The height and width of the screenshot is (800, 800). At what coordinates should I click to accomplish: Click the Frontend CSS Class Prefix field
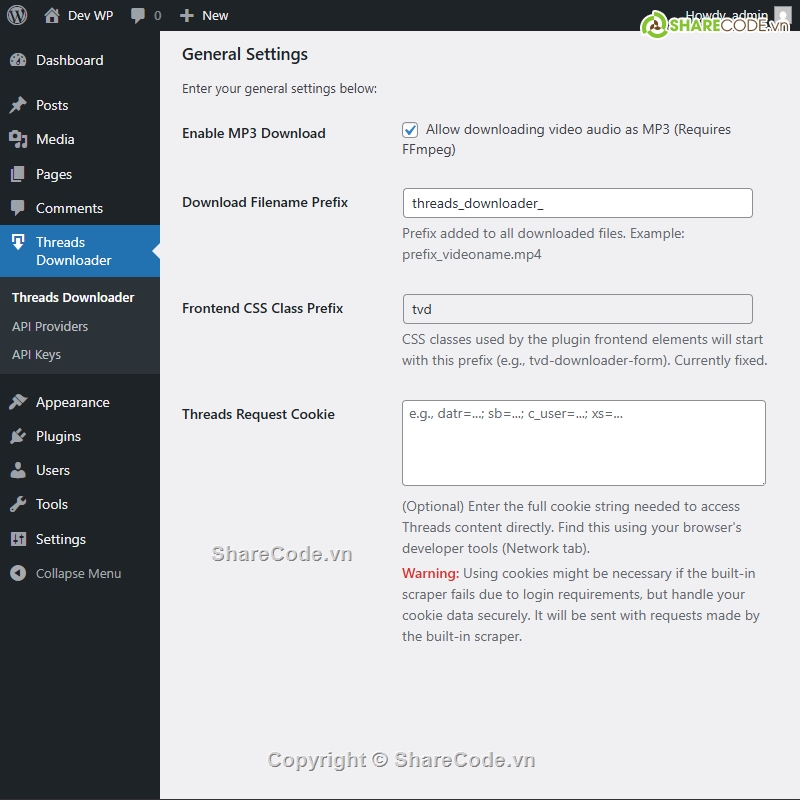(578, 309)
